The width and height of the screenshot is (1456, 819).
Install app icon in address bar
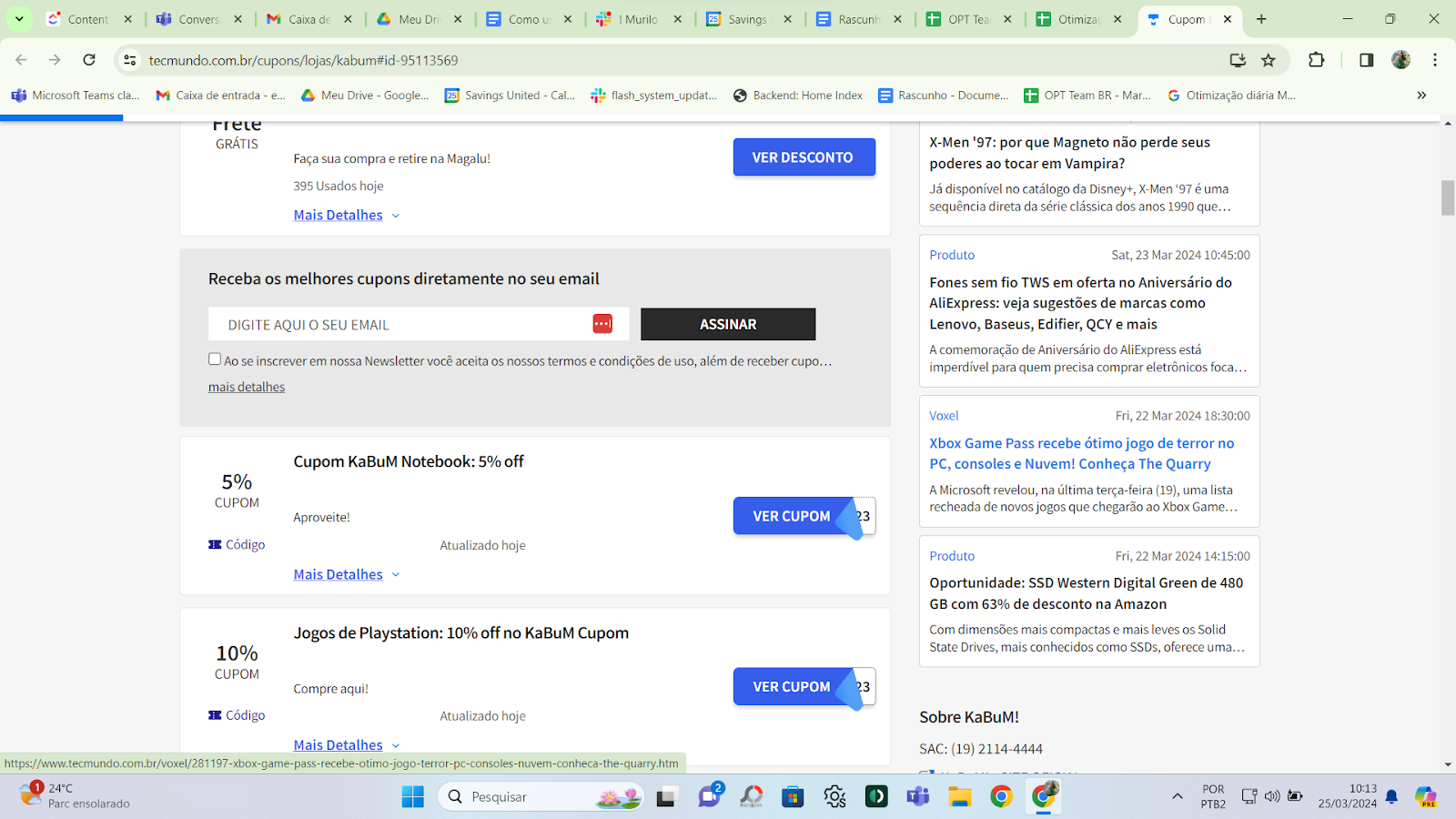[1238, 60]
